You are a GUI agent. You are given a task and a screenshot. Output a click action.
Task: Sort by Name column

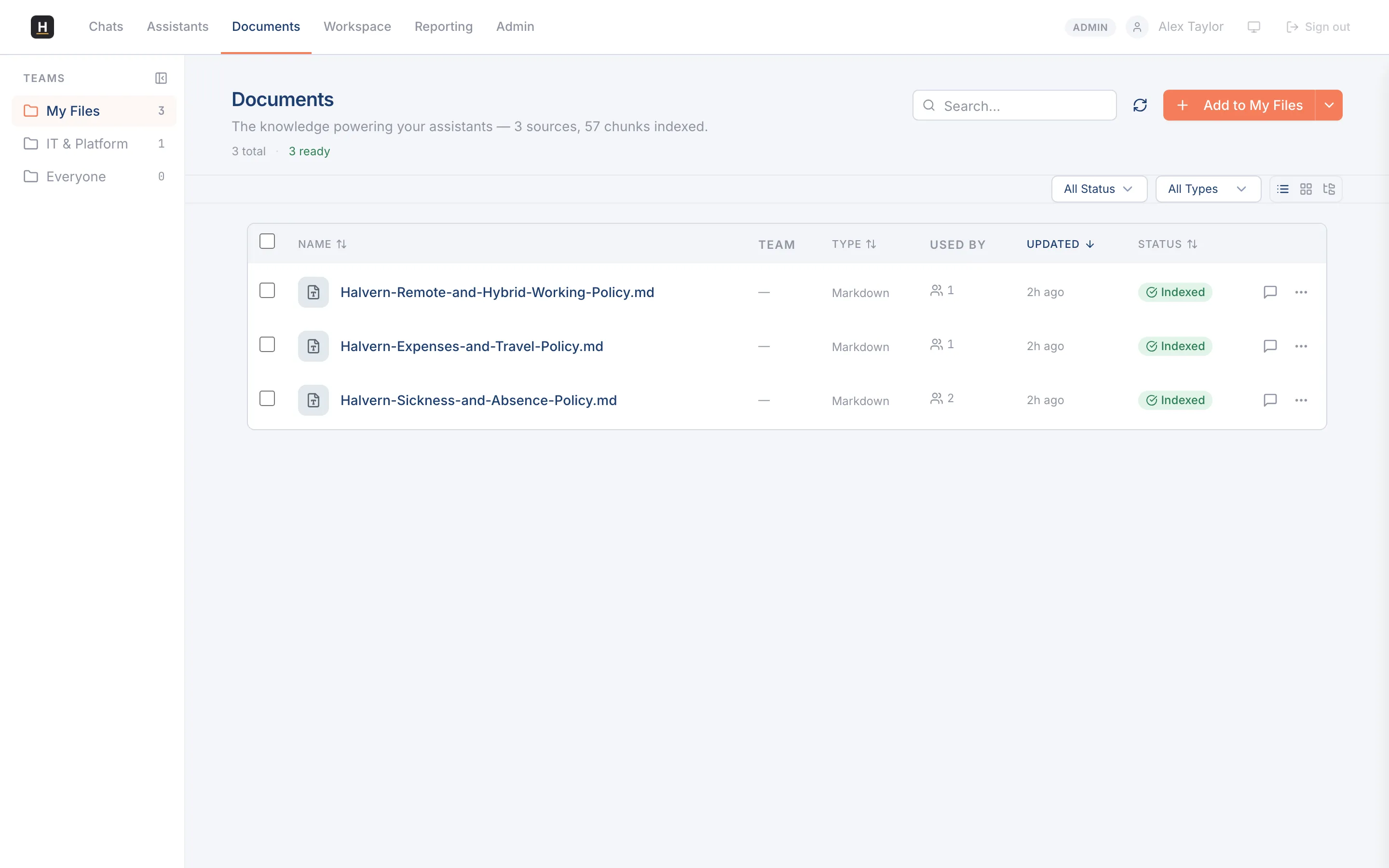tap(322, 244)
